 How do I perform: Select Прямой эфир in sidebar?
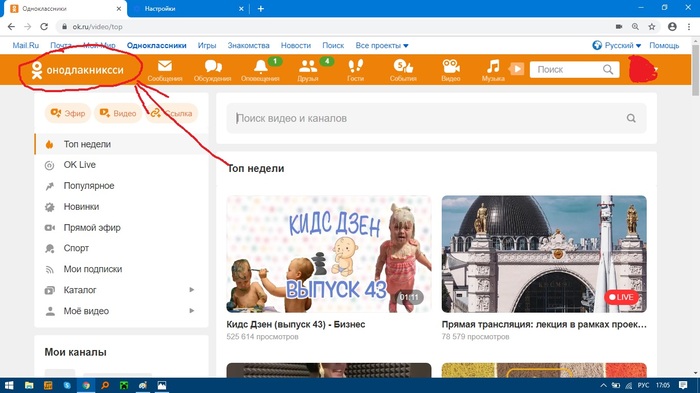tap(121, 228)
